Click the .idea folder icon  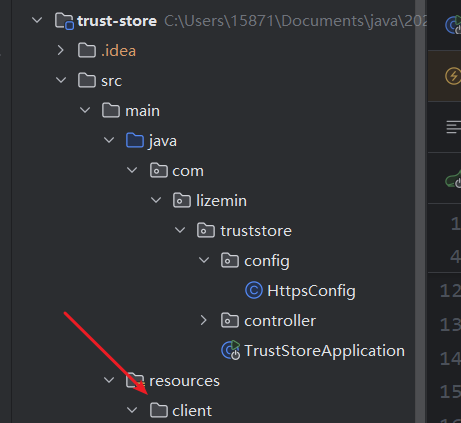click(x=87, y=50)
